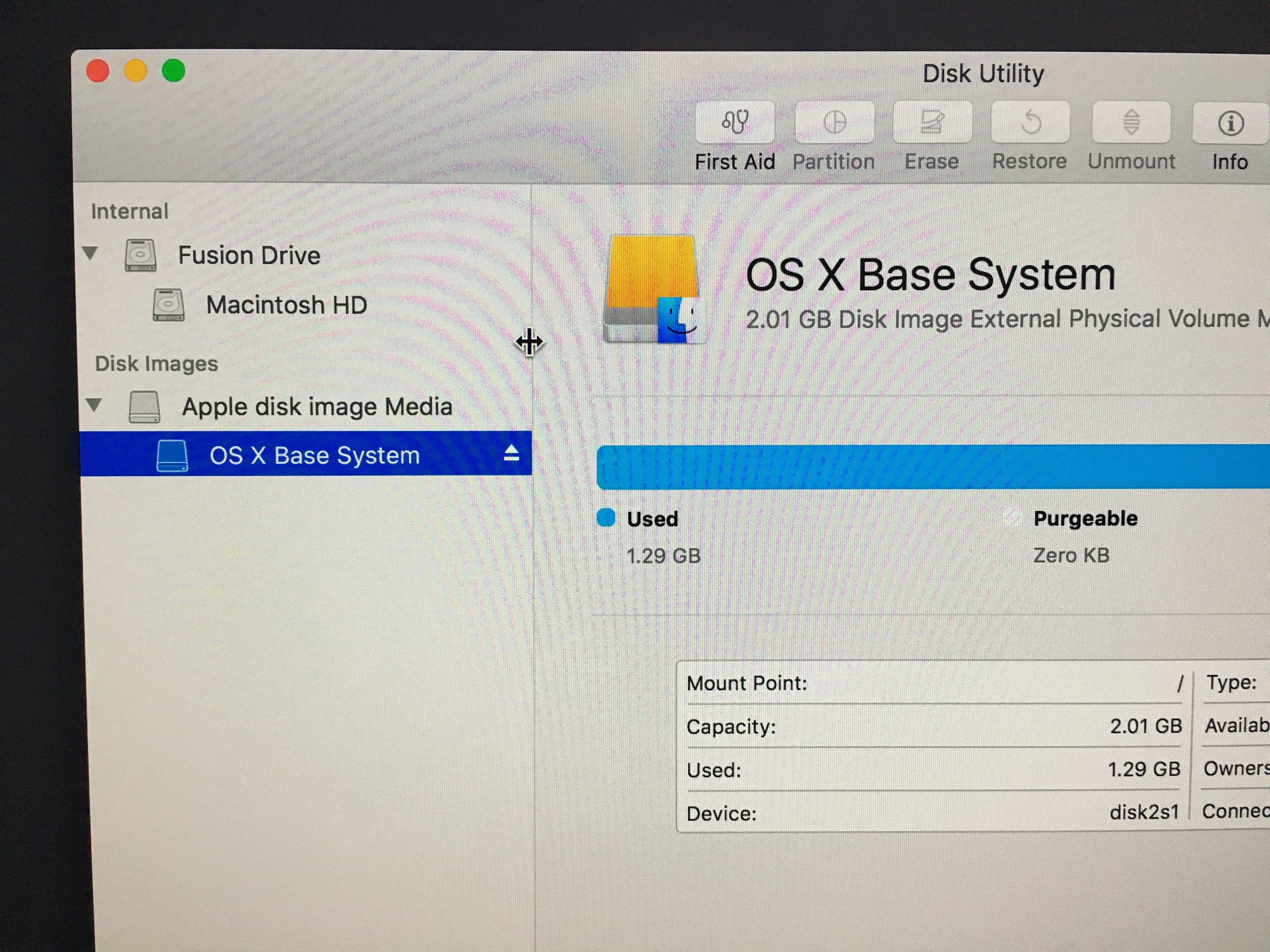The height and width of the screenshot is (952, 1270).
Task: Click the Erase toolbar icon
Action: pos(932,122)
